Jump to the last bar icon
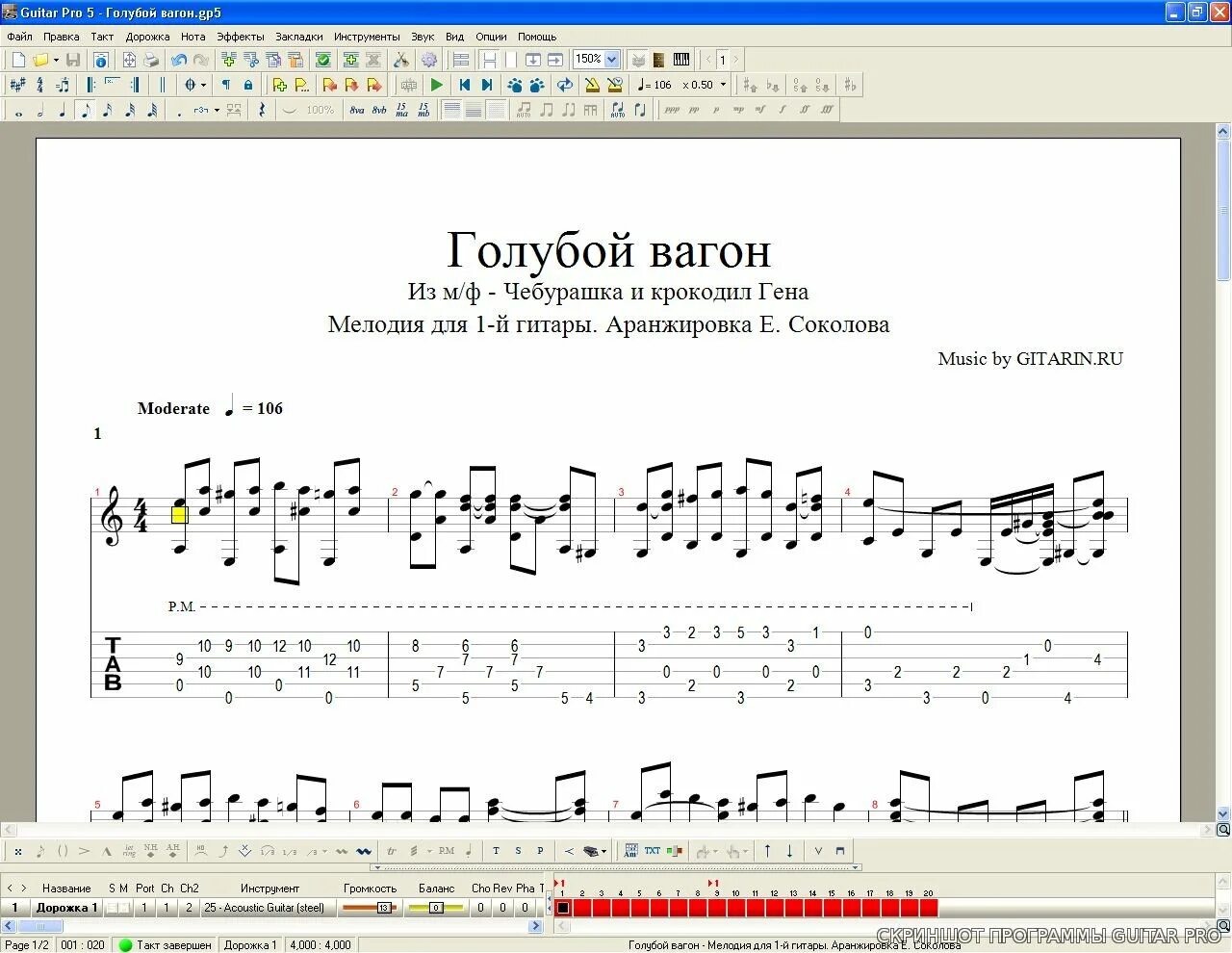1232x953 pixels. pos(487,85)
